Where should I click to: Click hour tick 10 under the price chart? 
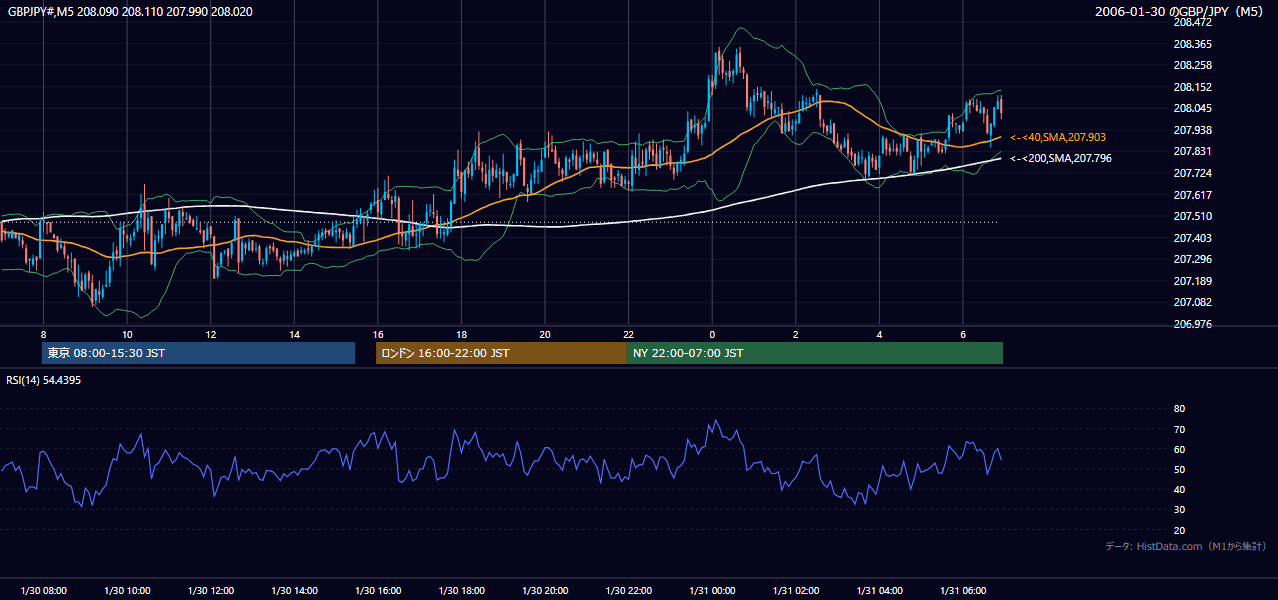[127, 334]
